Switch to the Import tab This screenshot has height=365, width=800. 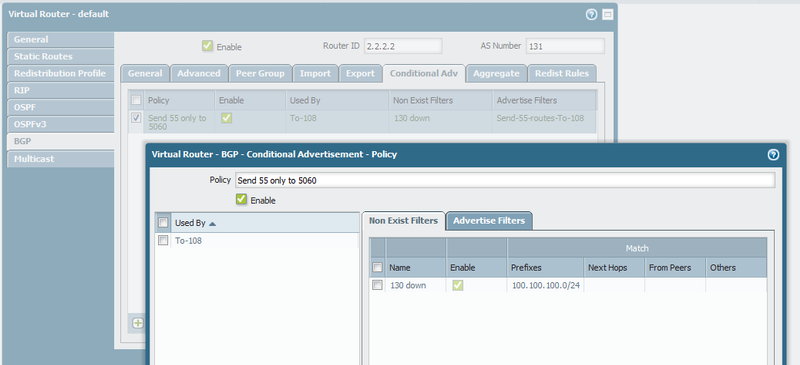click(x=315, y=74)
